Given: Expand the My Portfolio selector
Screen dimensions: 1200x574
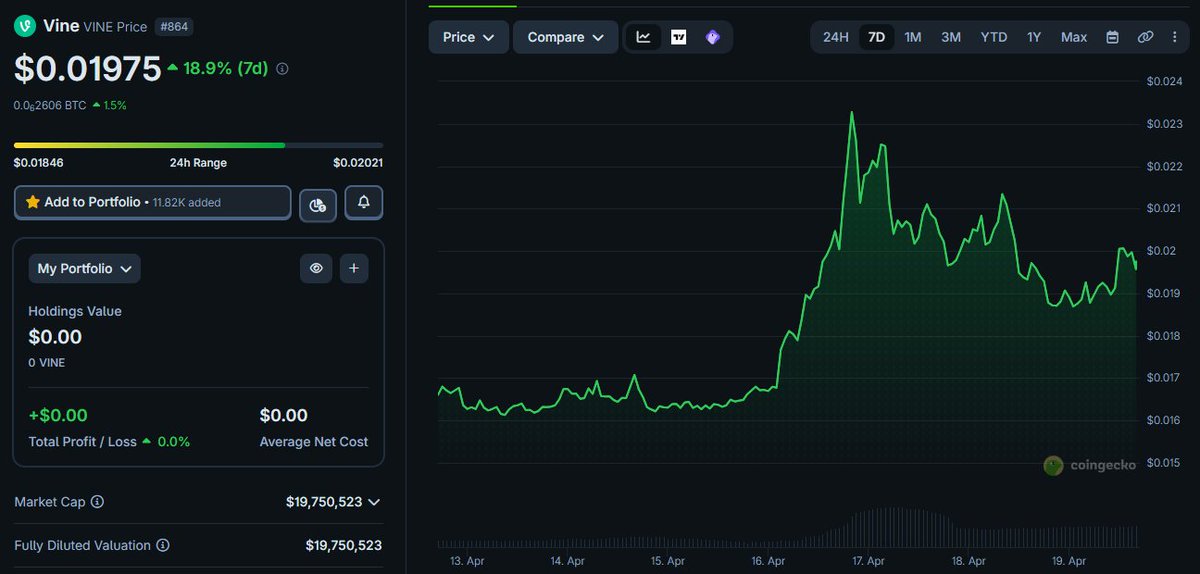Looking at the screenshot, I should (85, 268).
